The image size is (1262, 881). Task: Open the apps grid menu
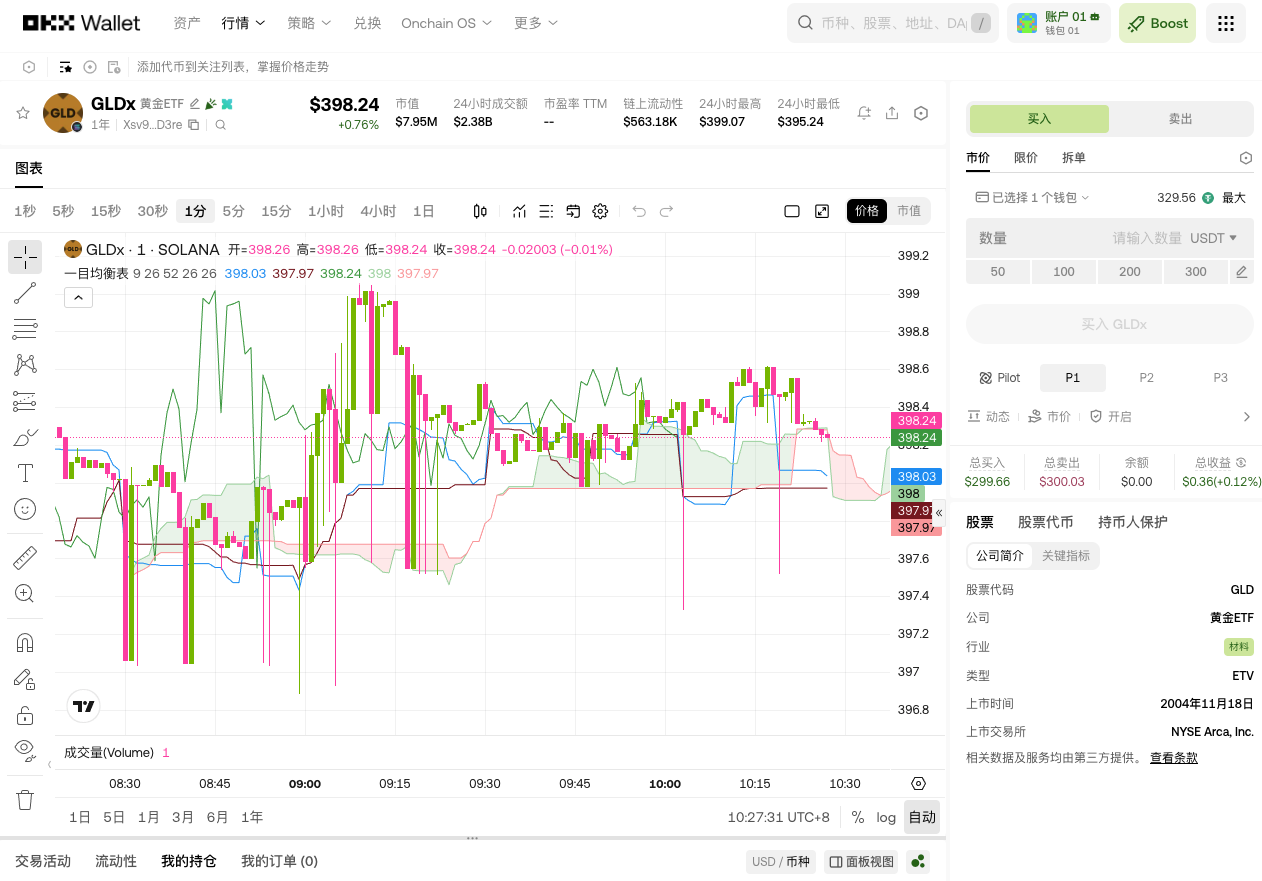[x=1226, y=23]
